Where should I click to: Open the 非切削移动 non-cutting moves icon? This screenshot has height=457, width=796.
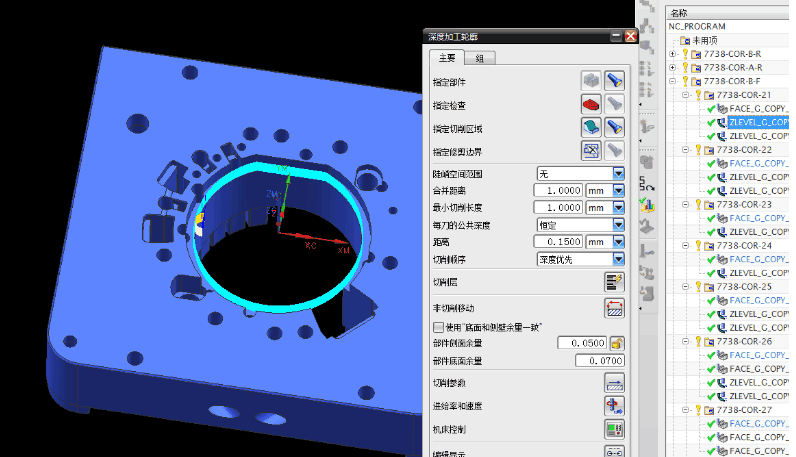click(x=614, y=308)
